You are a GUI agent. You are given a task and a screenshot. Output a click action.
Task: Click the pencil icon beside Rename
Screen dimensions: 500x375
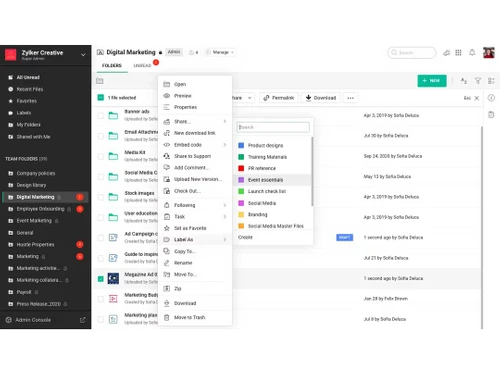167,263
